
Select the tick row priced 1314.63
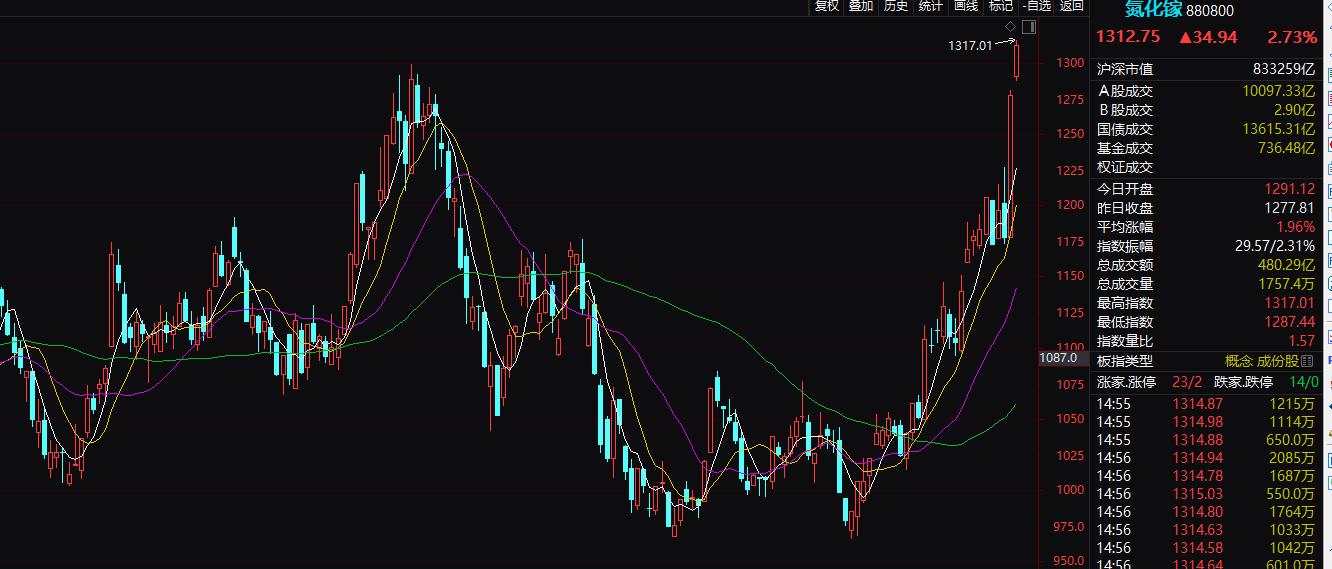(1206, 529)
